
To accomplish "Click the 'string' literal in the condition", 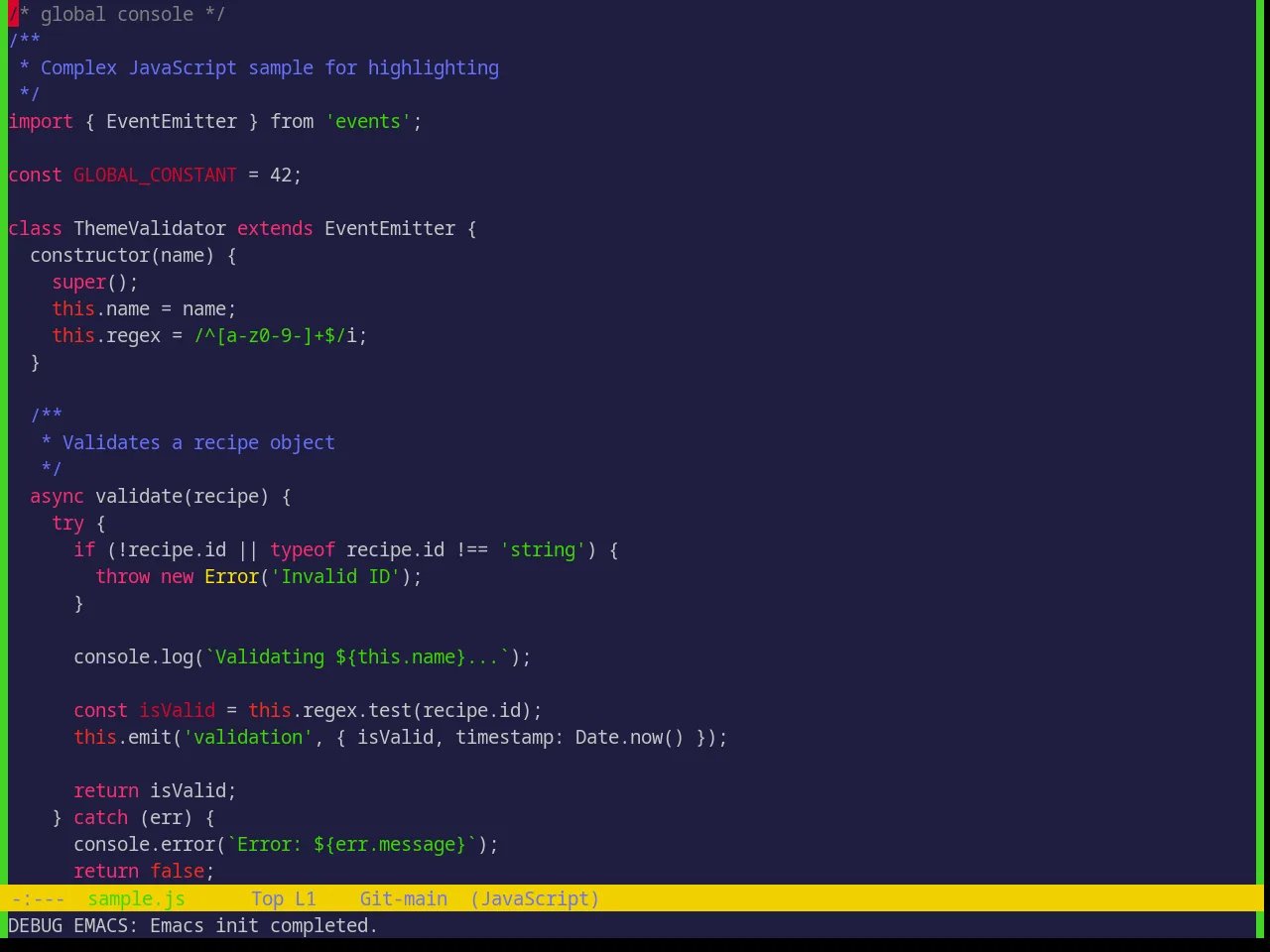I will click(x=543, y=549).
